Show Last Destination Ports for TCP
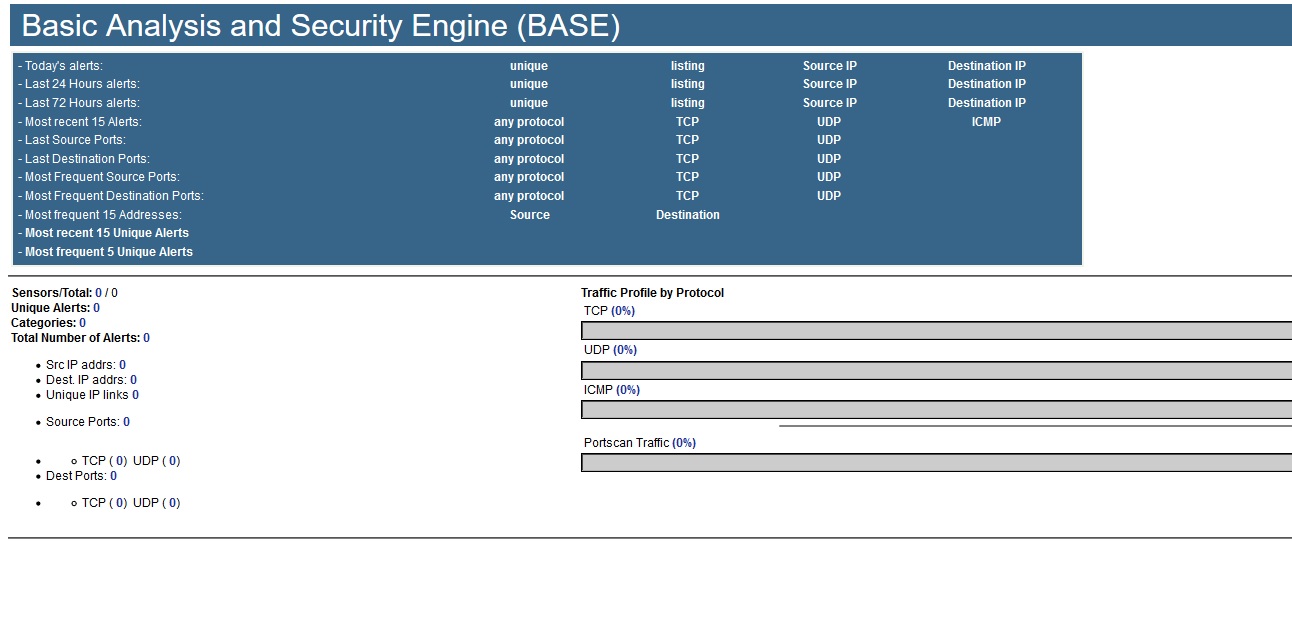Image resolution: width=1292 pixels, height=618 pixels. (687, 159)
